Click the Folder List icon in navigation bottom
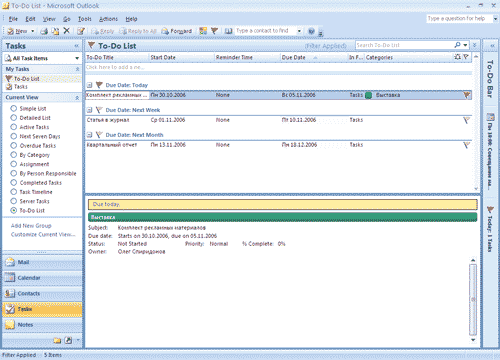 click(57, 340)
